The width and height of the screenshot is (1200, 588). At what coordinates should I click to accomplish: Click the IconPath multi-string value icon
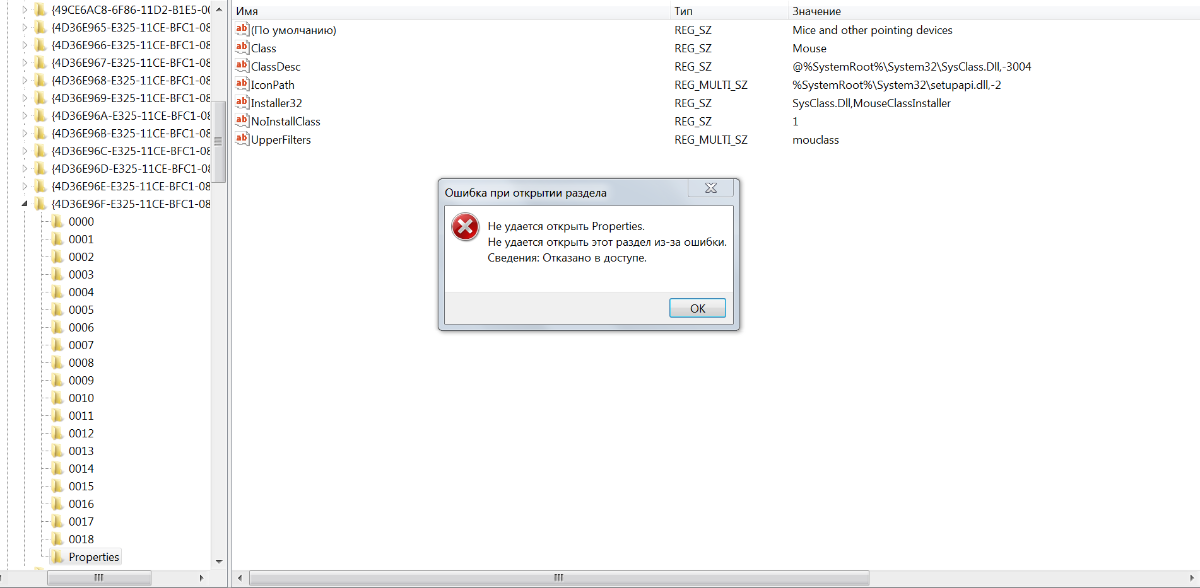point(242,84)
